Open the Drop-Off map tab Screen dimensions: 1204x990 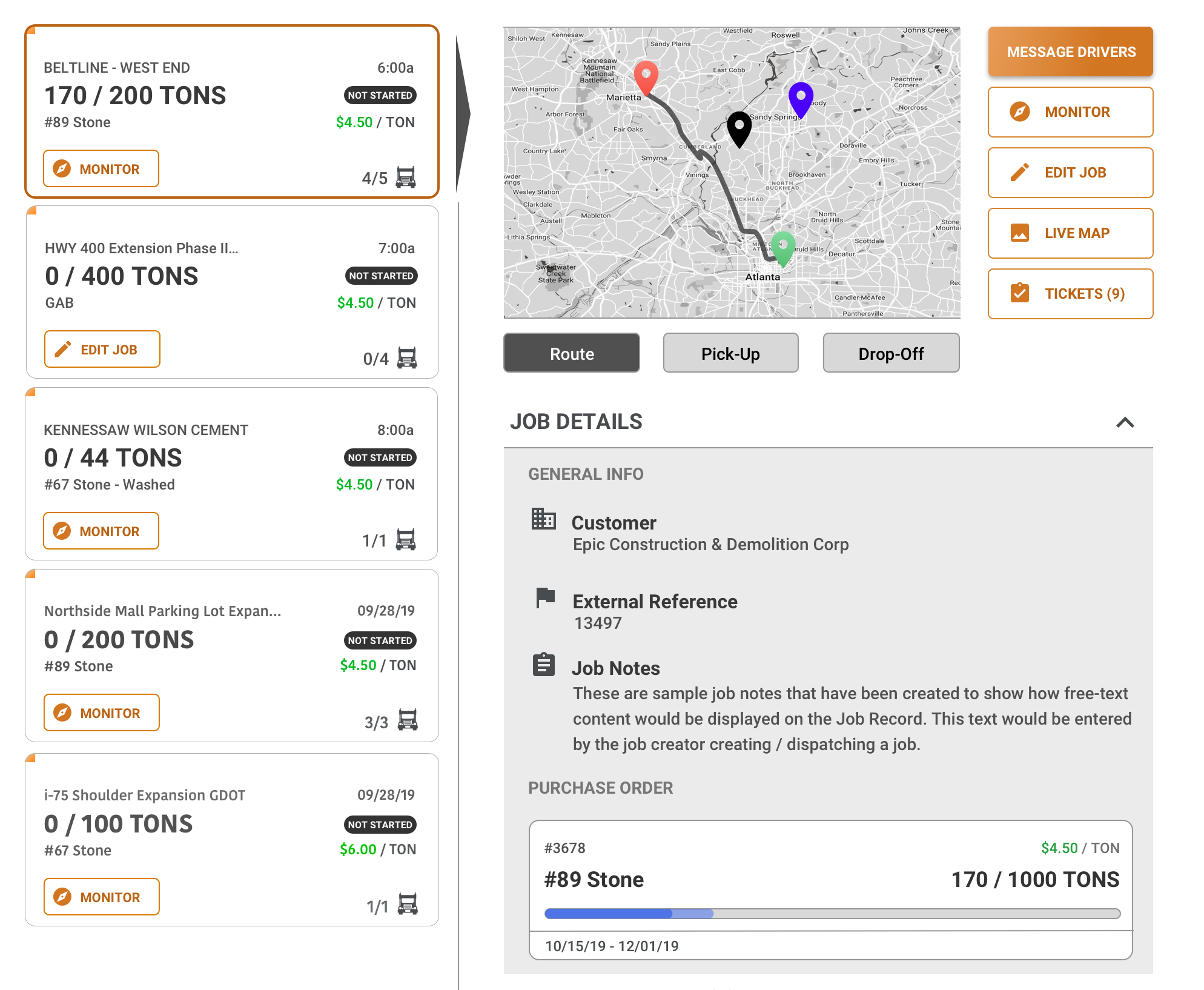(x=890, y=353)
